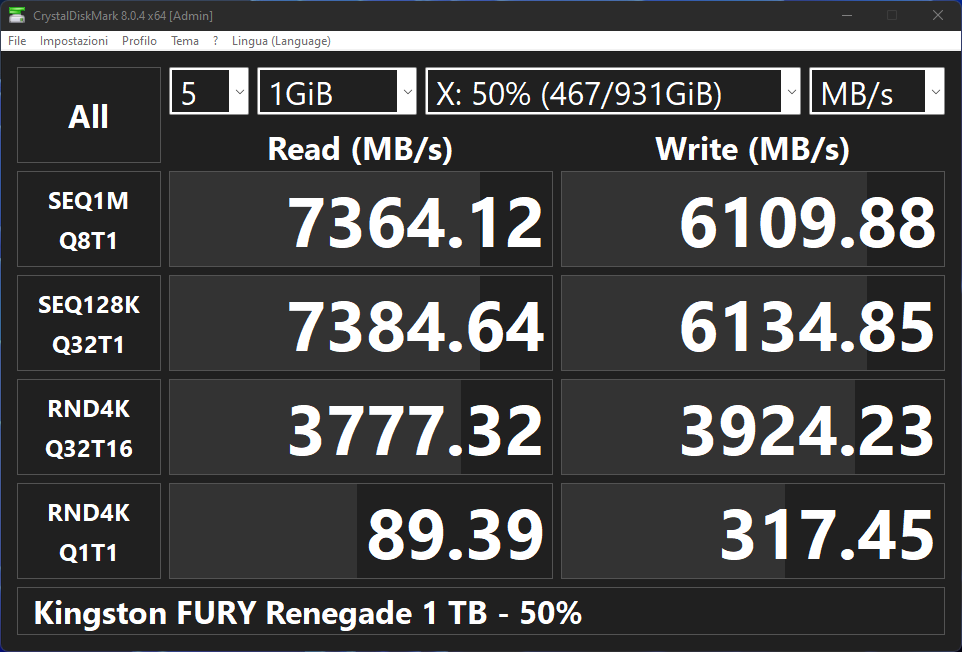Start the SEQ128K Q32T1 test

coord(89,324)
